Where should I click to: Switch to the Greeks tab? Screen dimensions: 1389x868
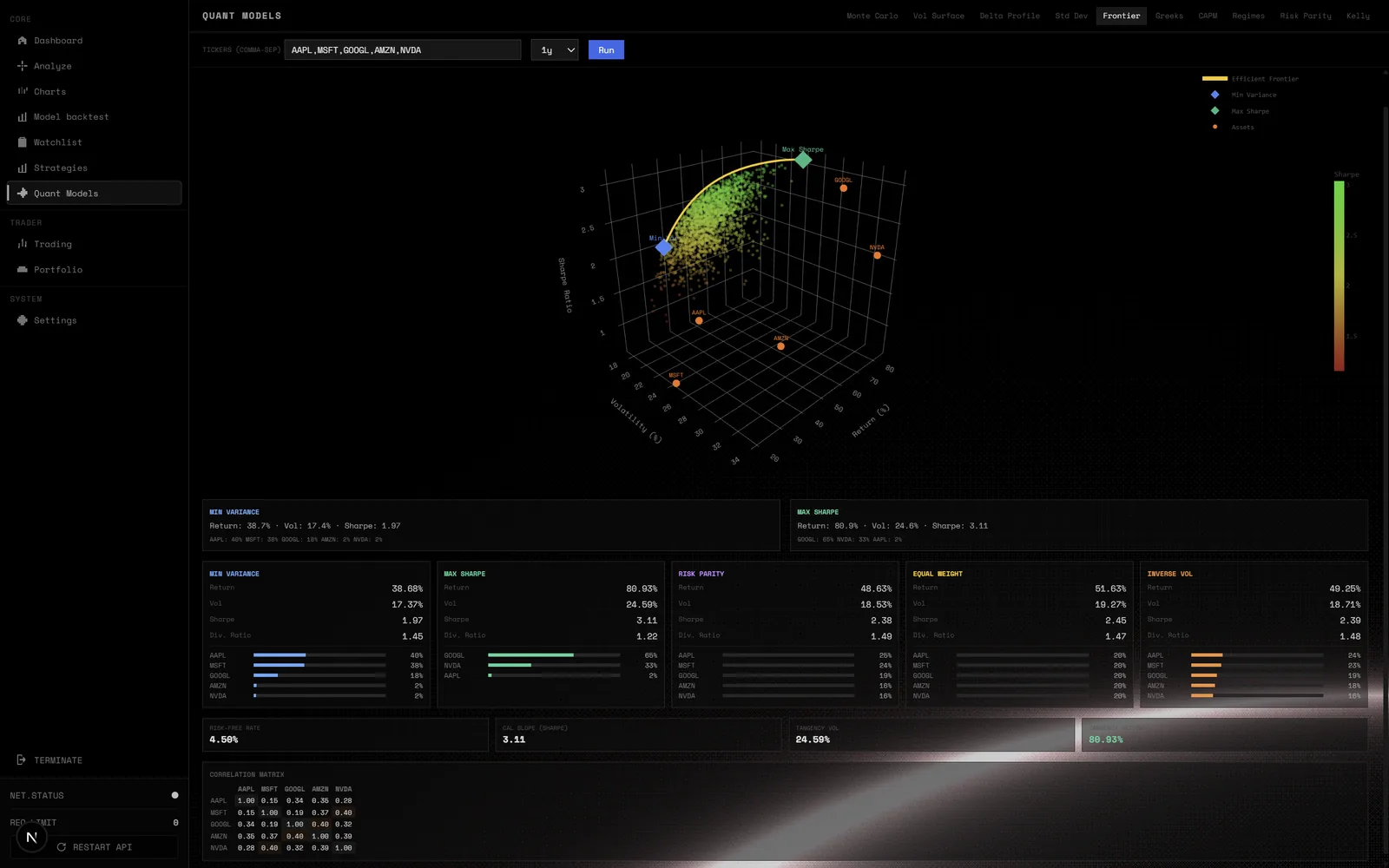pyautogui.click(x=1169, y=16)
